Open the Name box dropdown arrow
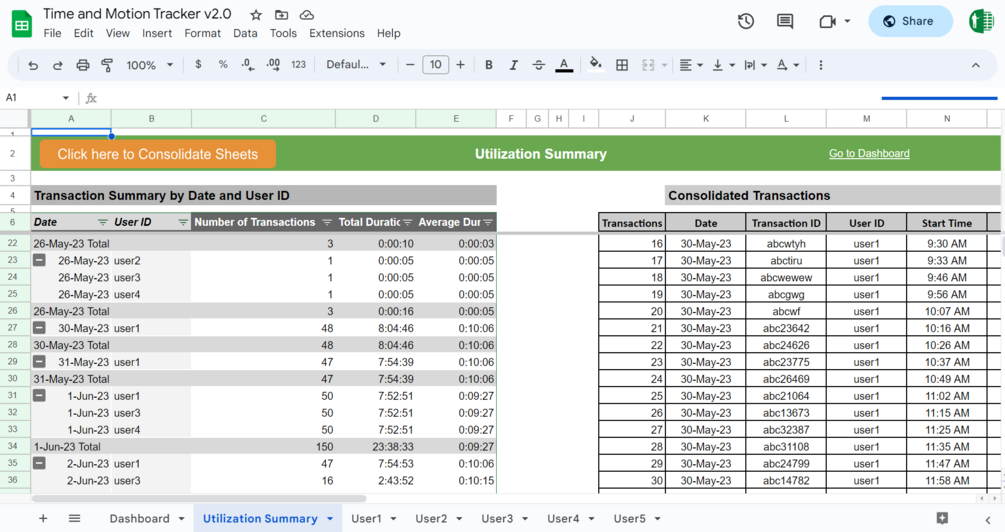Image resolution: width=1005 pixels, height=532 pixels. click(x=65, y=98)
